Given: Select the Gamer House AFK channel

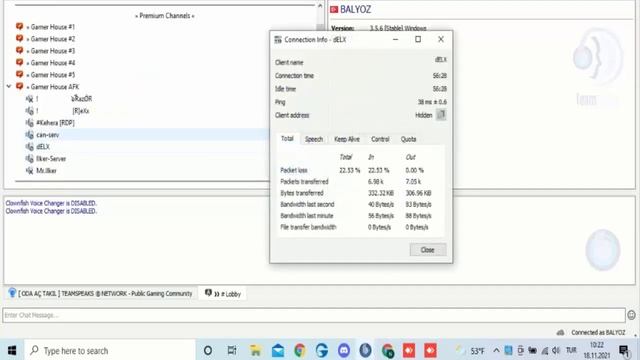Looking at the screenshot, I should click(x=54, y=87).
